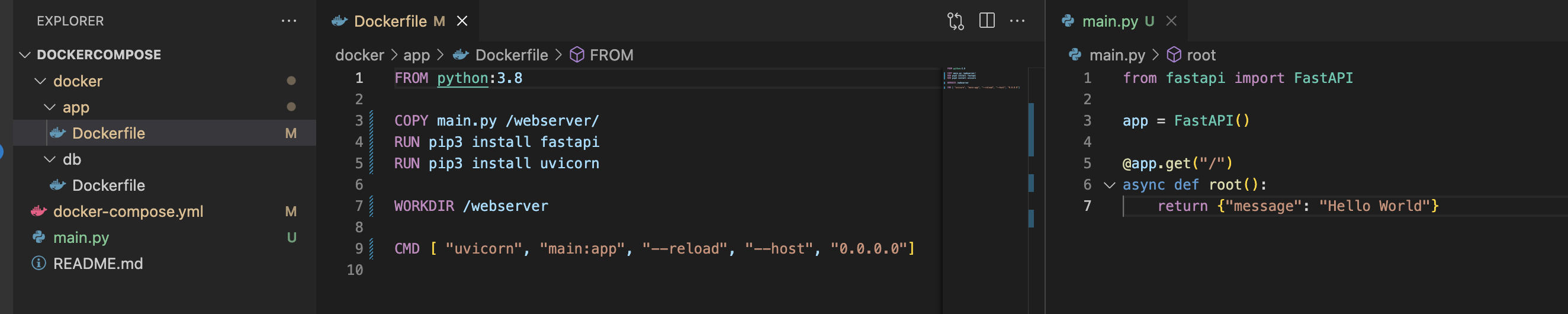Close the main.py editor tab
Screen dimensions: 1568x314
point(1171,21)
